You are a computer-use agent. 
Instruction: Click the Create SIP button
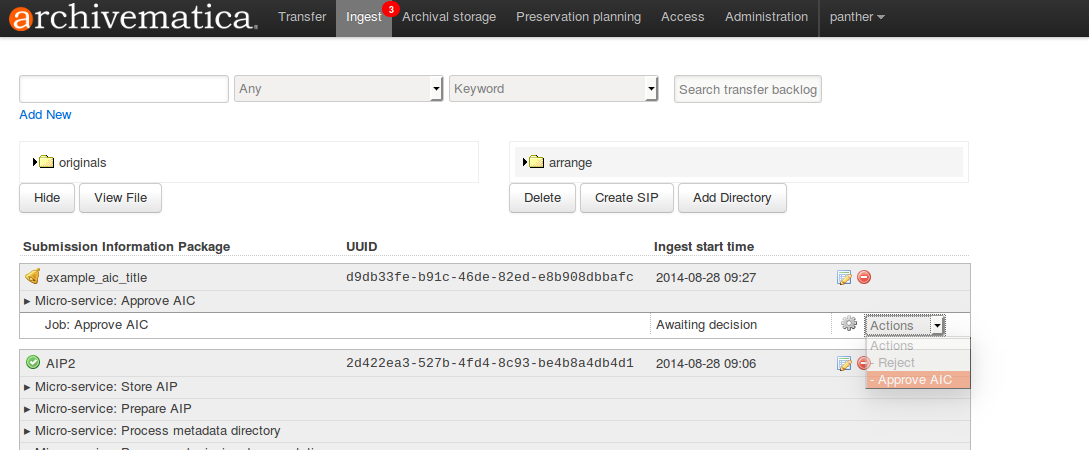(x=626, y=198)
